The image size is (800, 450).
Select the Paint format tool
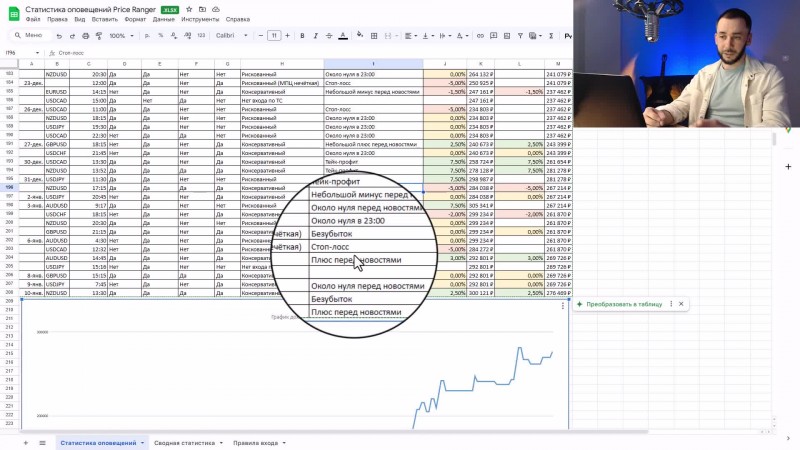pyautogui.click(x=99, y=36)
